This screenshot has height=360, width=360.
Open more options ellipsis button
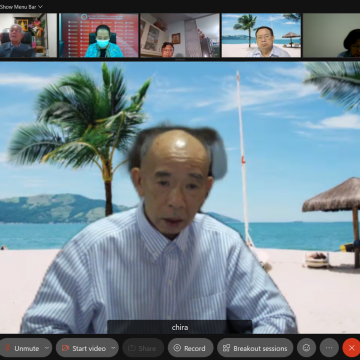(x=329, y=348)
